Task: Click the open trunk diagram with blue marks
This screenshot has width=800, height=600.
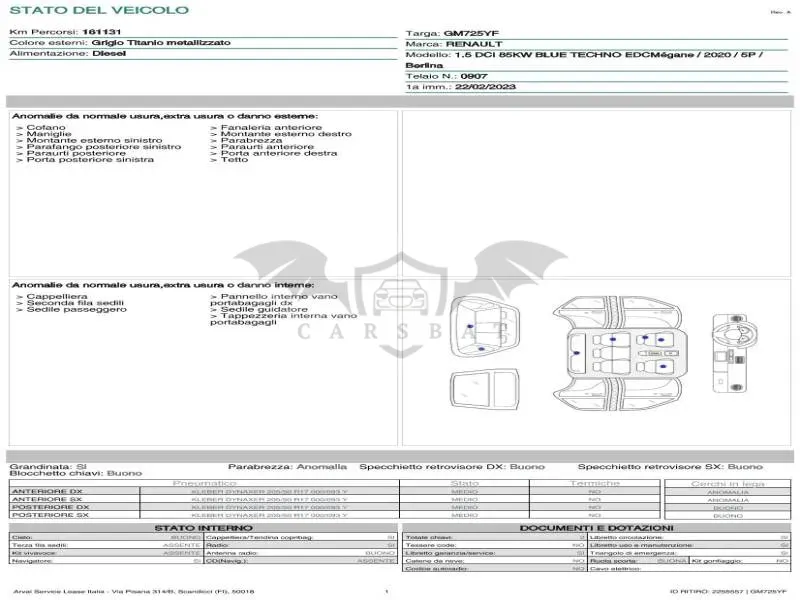Action: click(x=485, y=327)
